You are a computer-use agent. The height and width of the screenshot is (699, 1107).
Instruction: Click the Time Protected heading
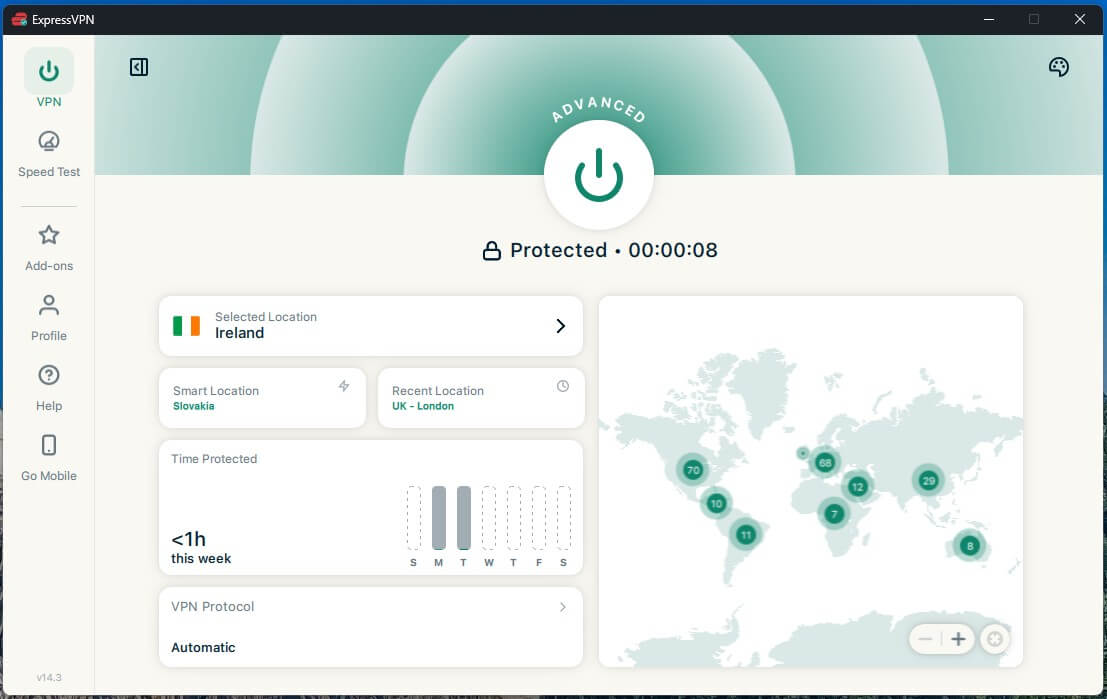[214, 459]
